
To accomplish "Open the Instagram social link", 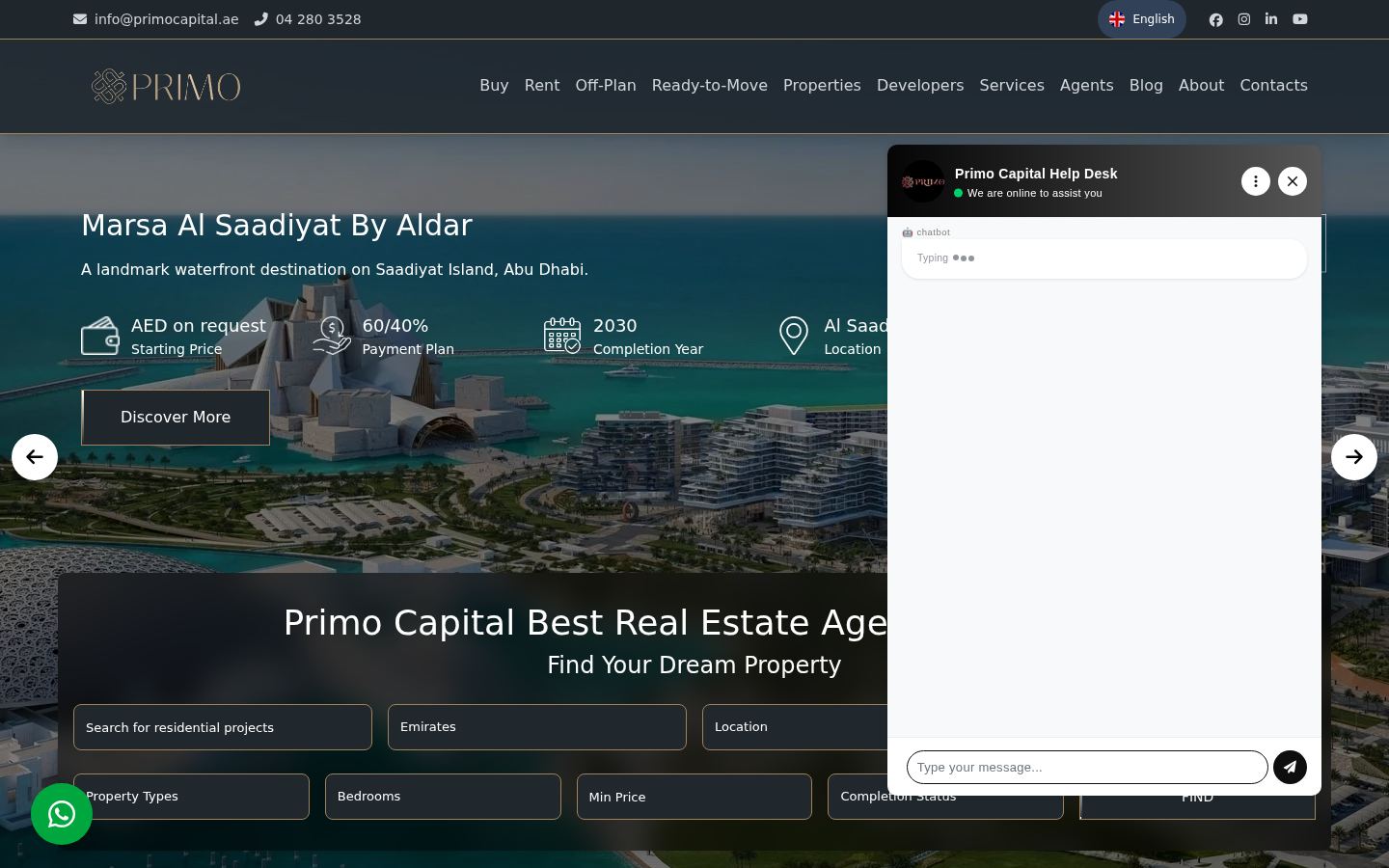I will point(1244,19).
